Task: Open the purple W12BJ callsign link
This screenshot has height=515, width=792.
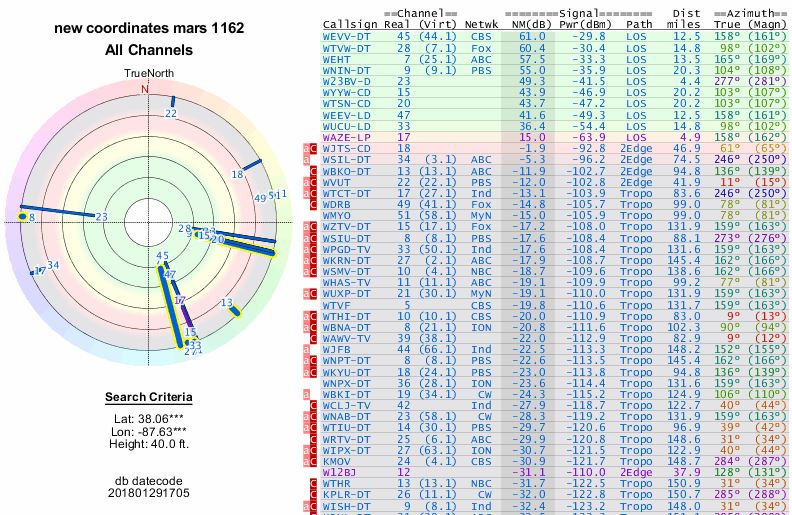Action: [342, 470]
